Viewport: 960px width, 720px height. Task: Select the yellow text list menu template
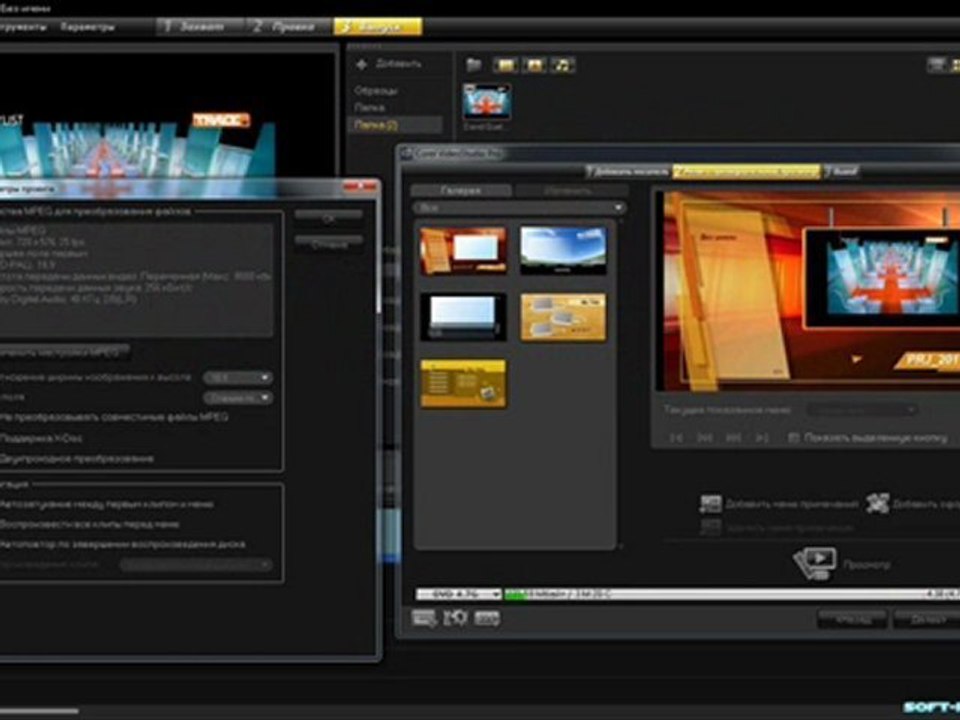pyautogui.click(x=463, y=383)
